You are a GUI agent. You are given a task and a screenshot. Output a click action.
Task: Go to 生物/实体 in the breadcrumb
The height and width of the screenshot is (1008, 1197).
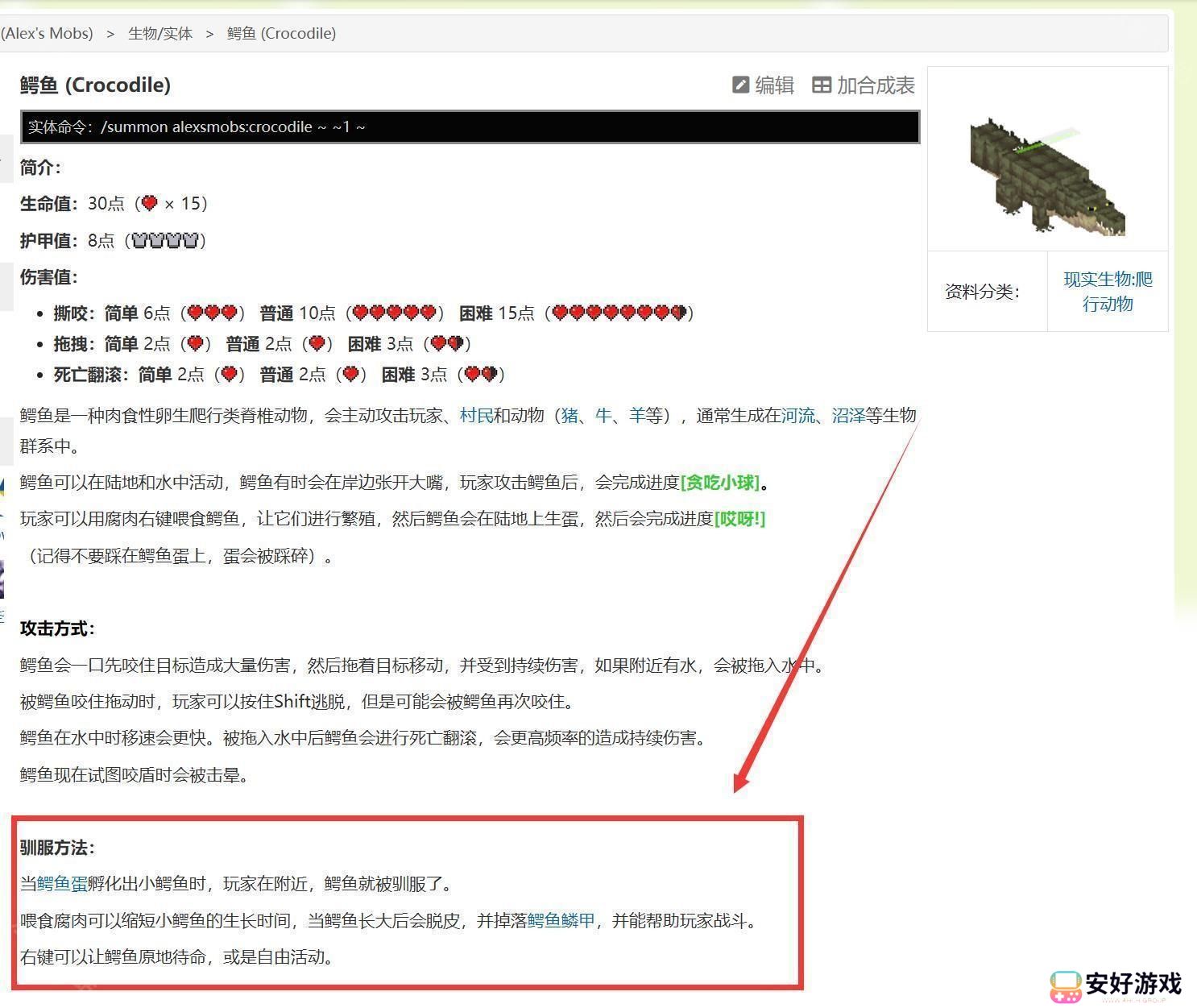[160, 34]
